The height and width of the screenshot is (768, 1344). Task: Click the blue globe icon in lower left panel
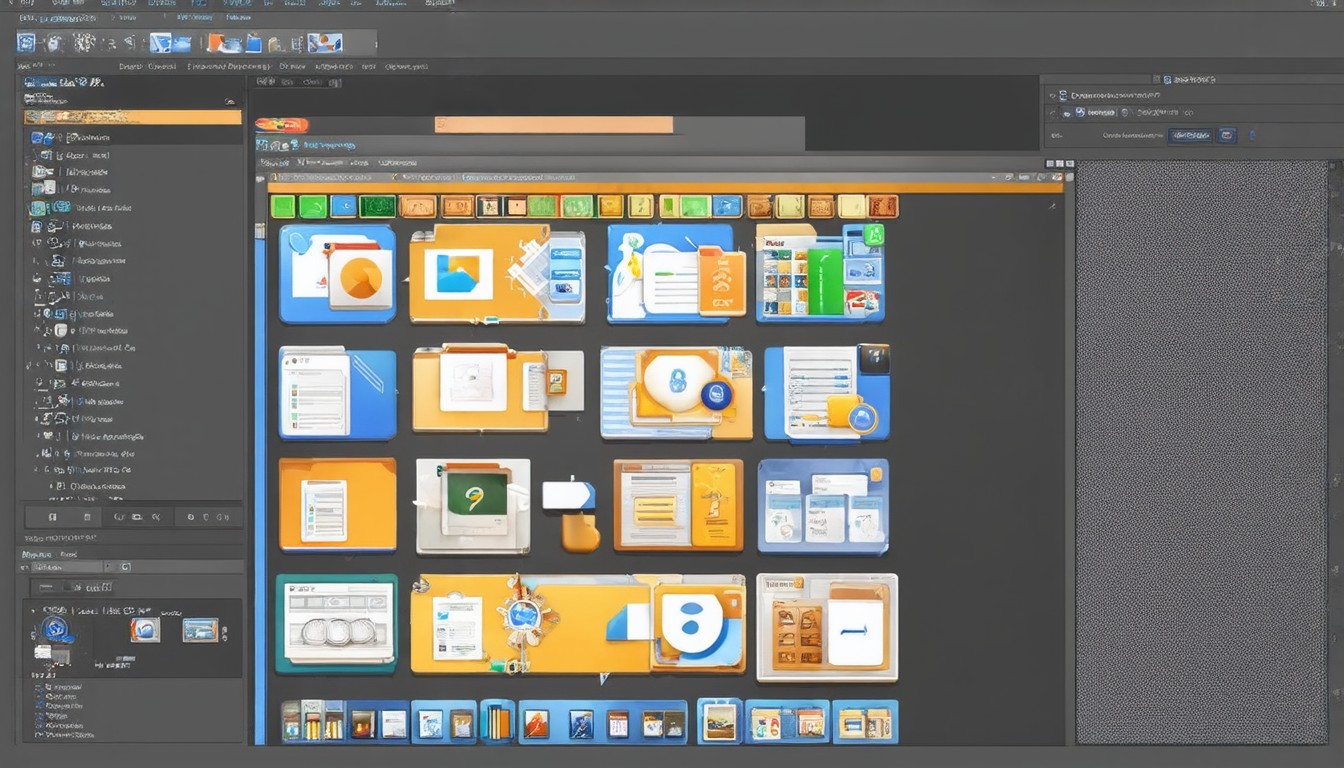point(55,628)
